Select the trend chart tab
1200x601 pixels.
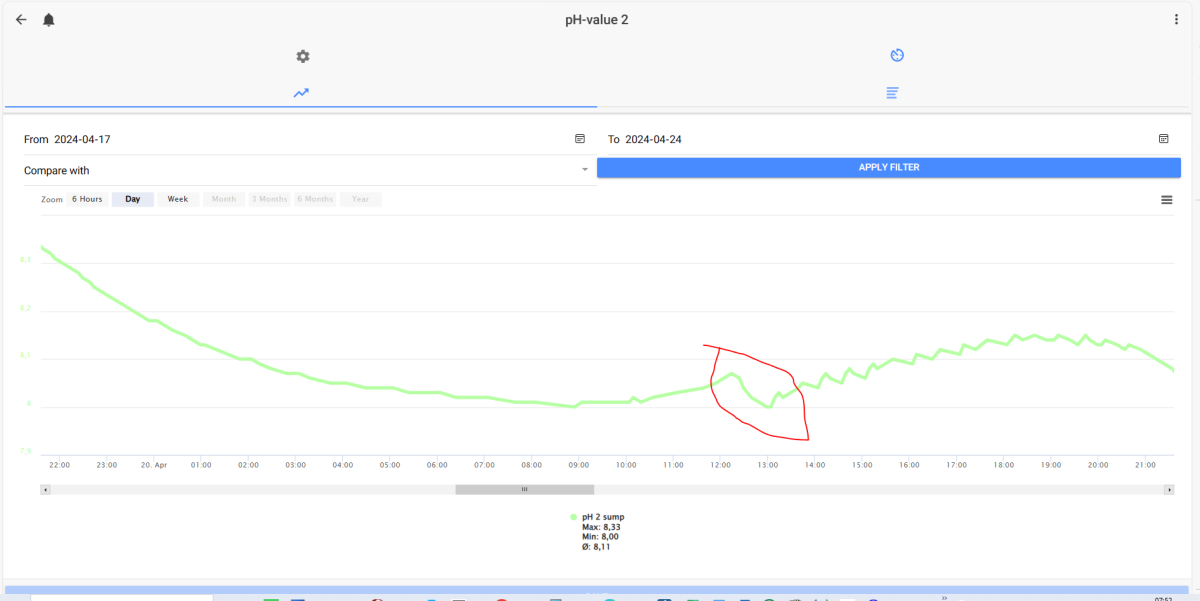[301, 93]
